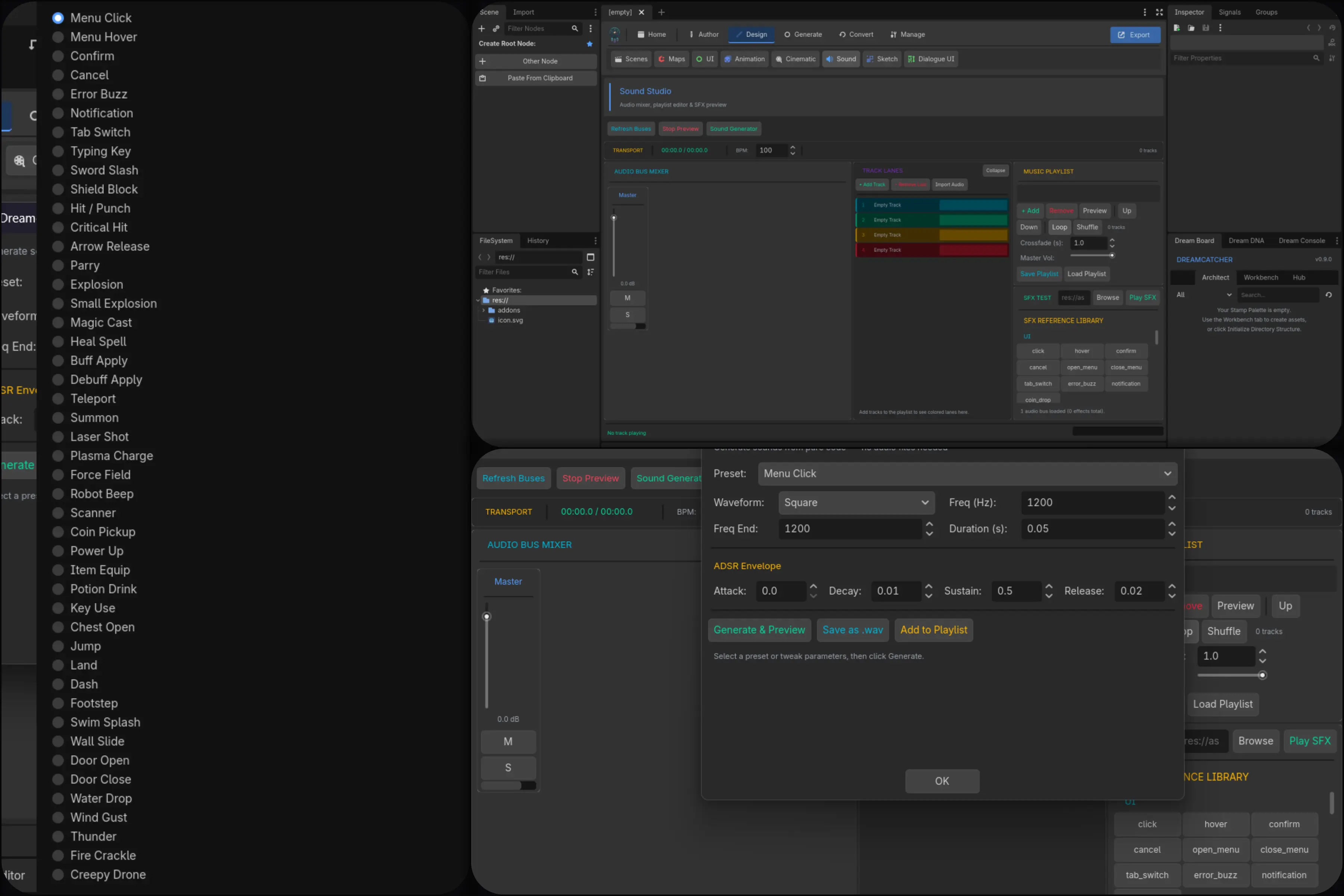
Task: Open the Inspector object history icon
Action: [1332, 28]
